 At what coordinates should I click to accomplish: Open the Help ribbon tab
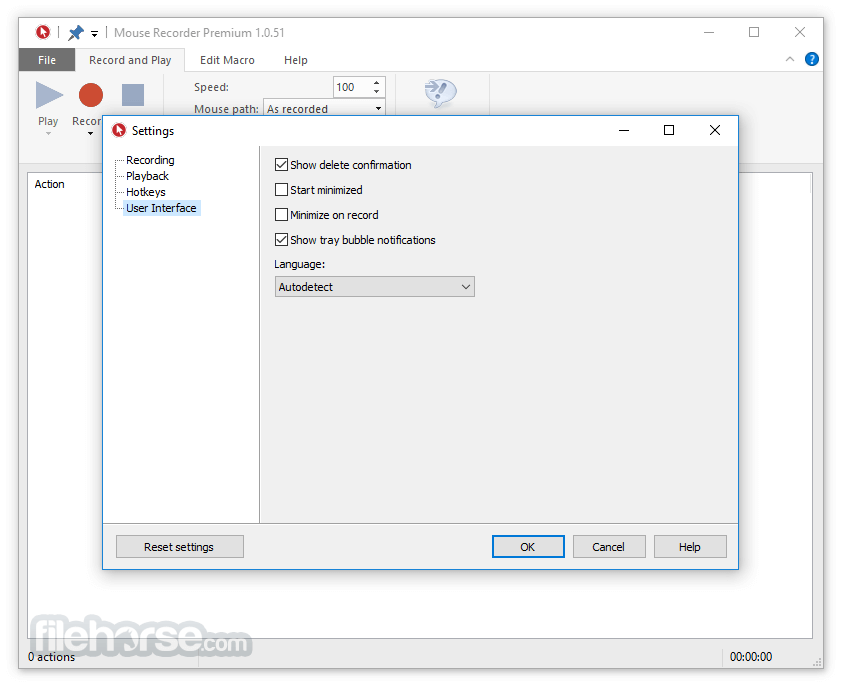(296, 60)
